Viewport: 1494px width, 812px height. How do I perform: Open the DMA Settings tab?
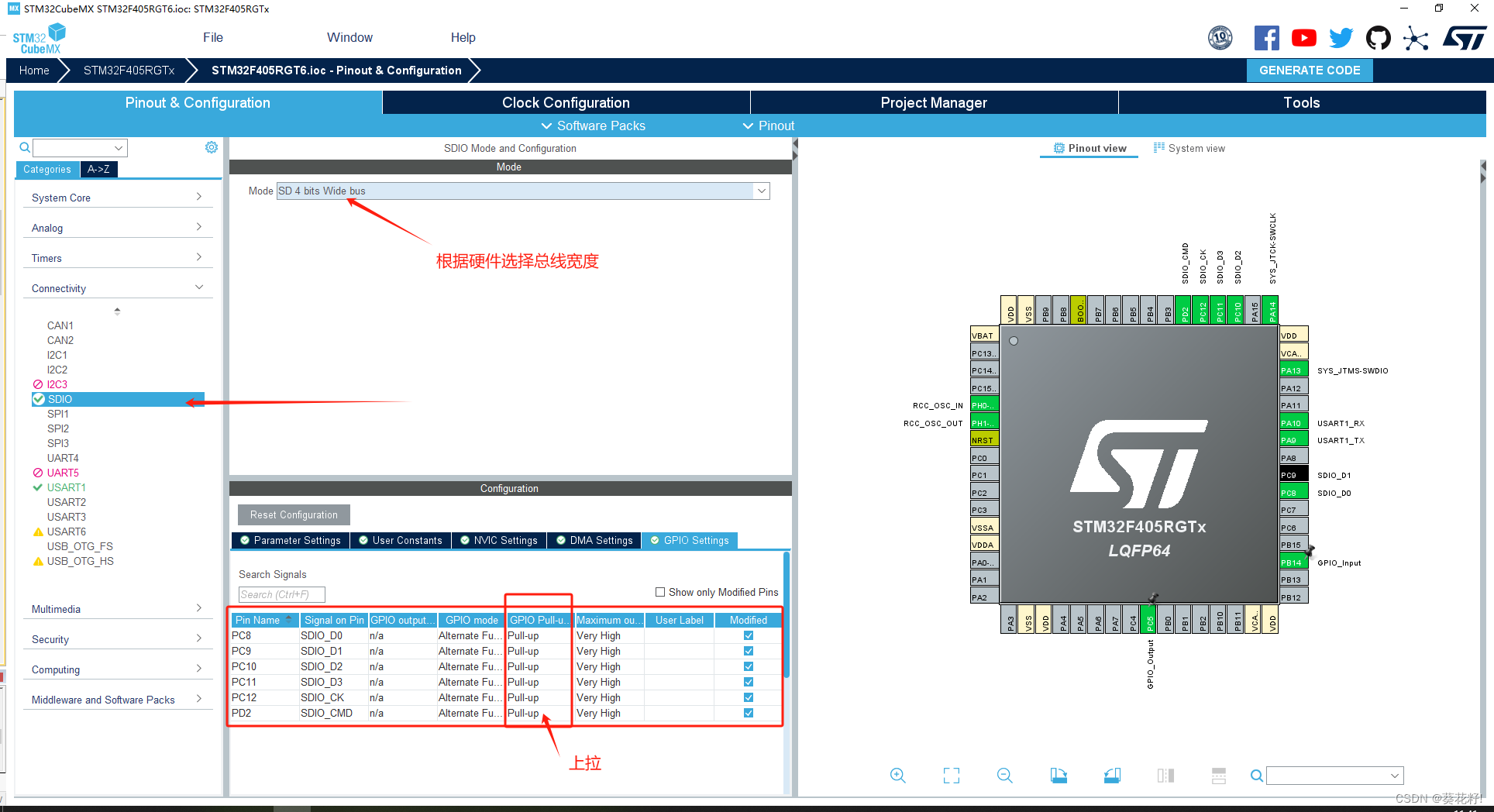pyautogui.click(x=594, y=540)
